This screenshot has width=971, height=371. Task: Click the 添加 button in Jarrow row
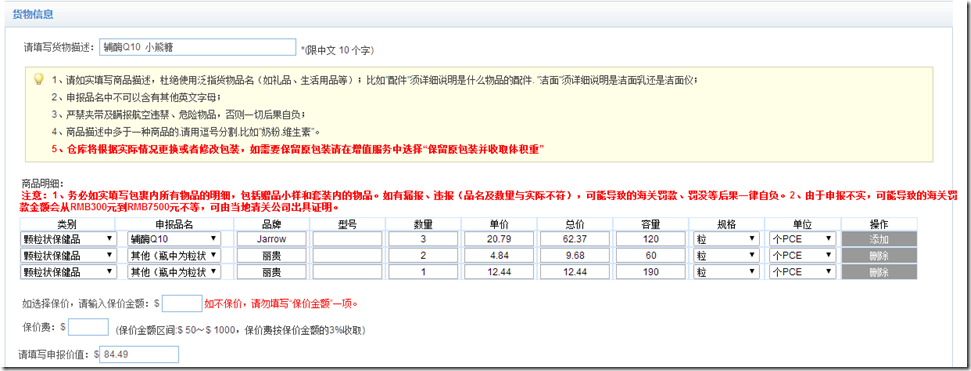coord(879,238)
